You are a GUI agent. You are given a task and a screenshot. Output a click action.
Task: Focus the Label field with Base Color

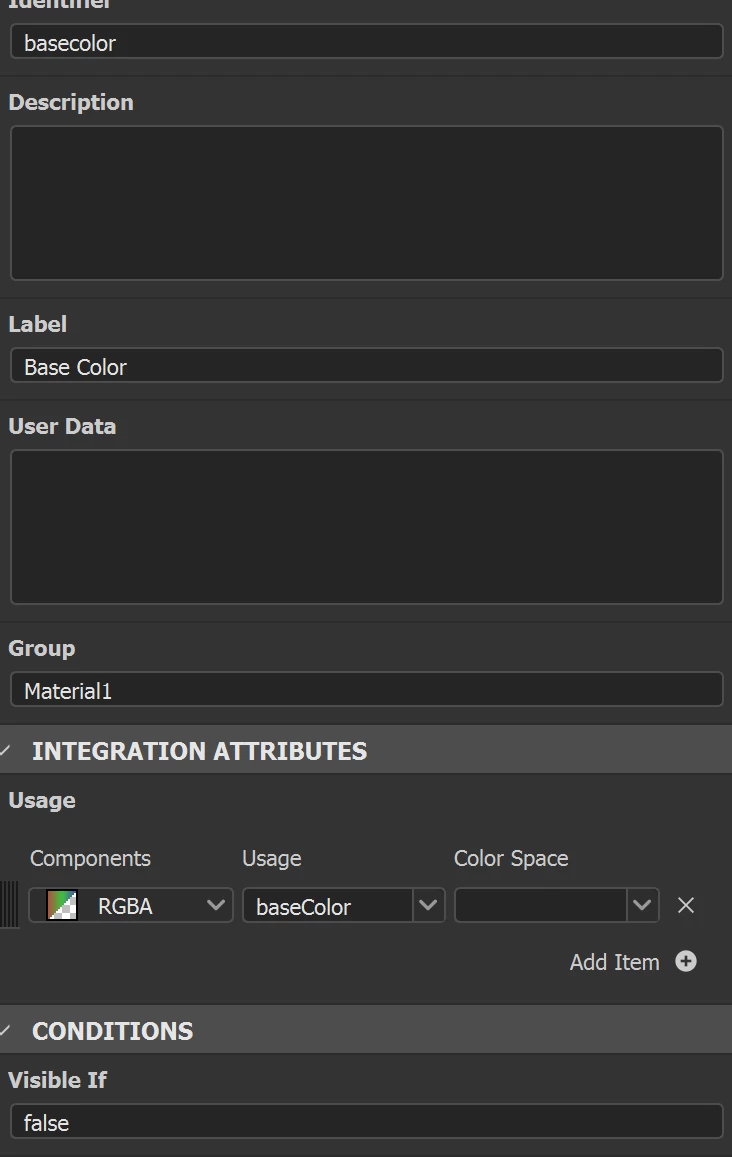(x=366, y=366)
